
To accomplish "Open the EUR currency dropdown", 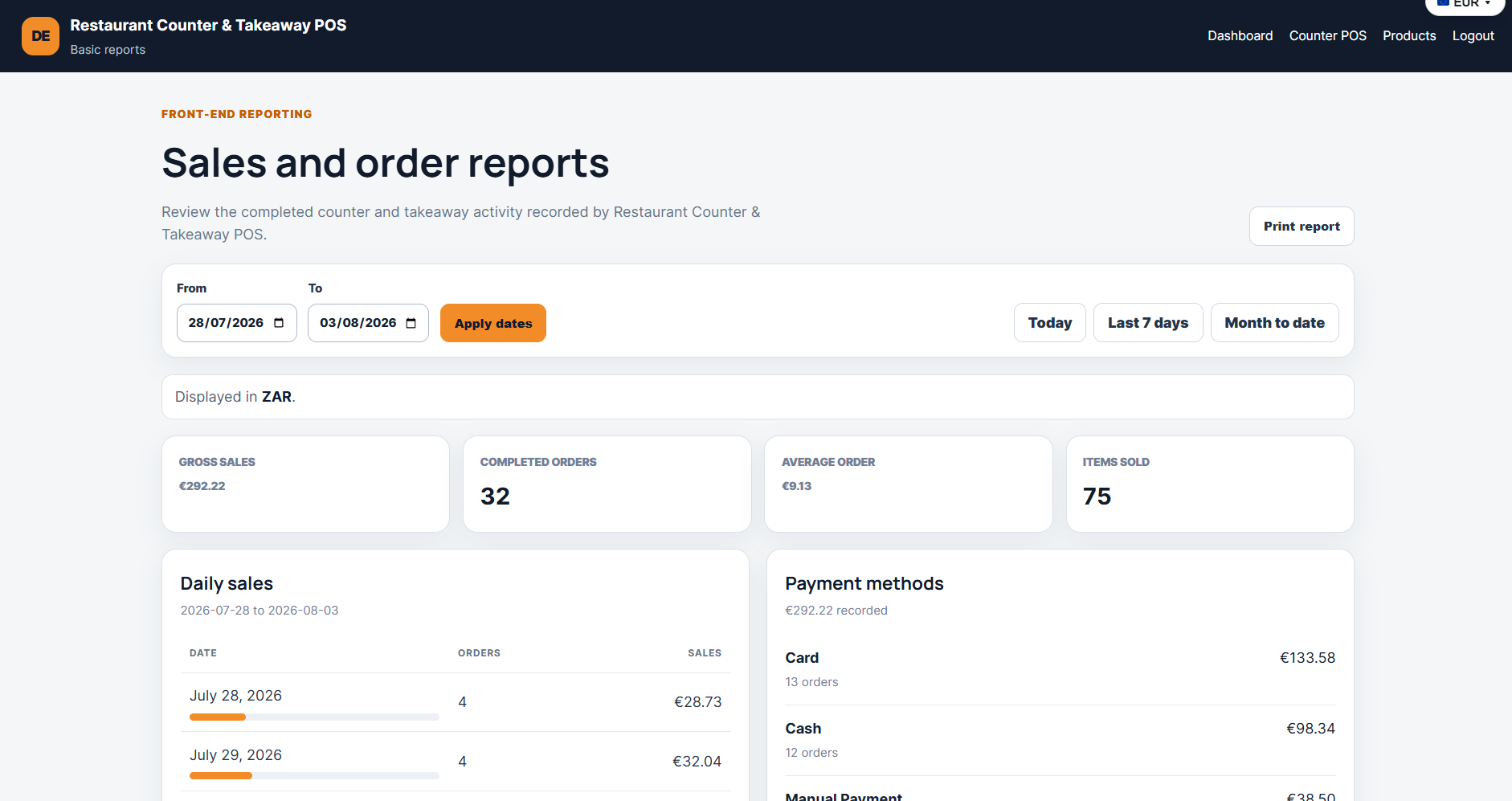I will tap(1465, 5).
